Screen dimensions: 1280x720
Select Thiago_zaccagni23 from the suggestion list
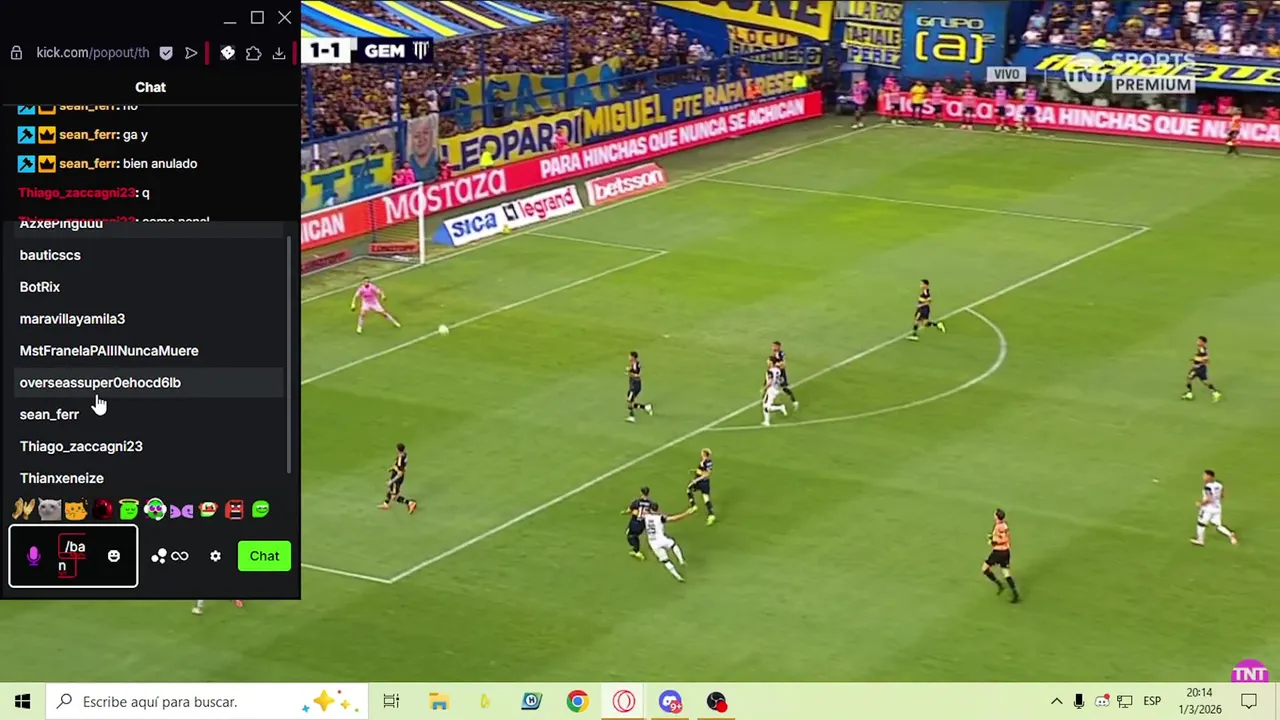tap(150, 447)
